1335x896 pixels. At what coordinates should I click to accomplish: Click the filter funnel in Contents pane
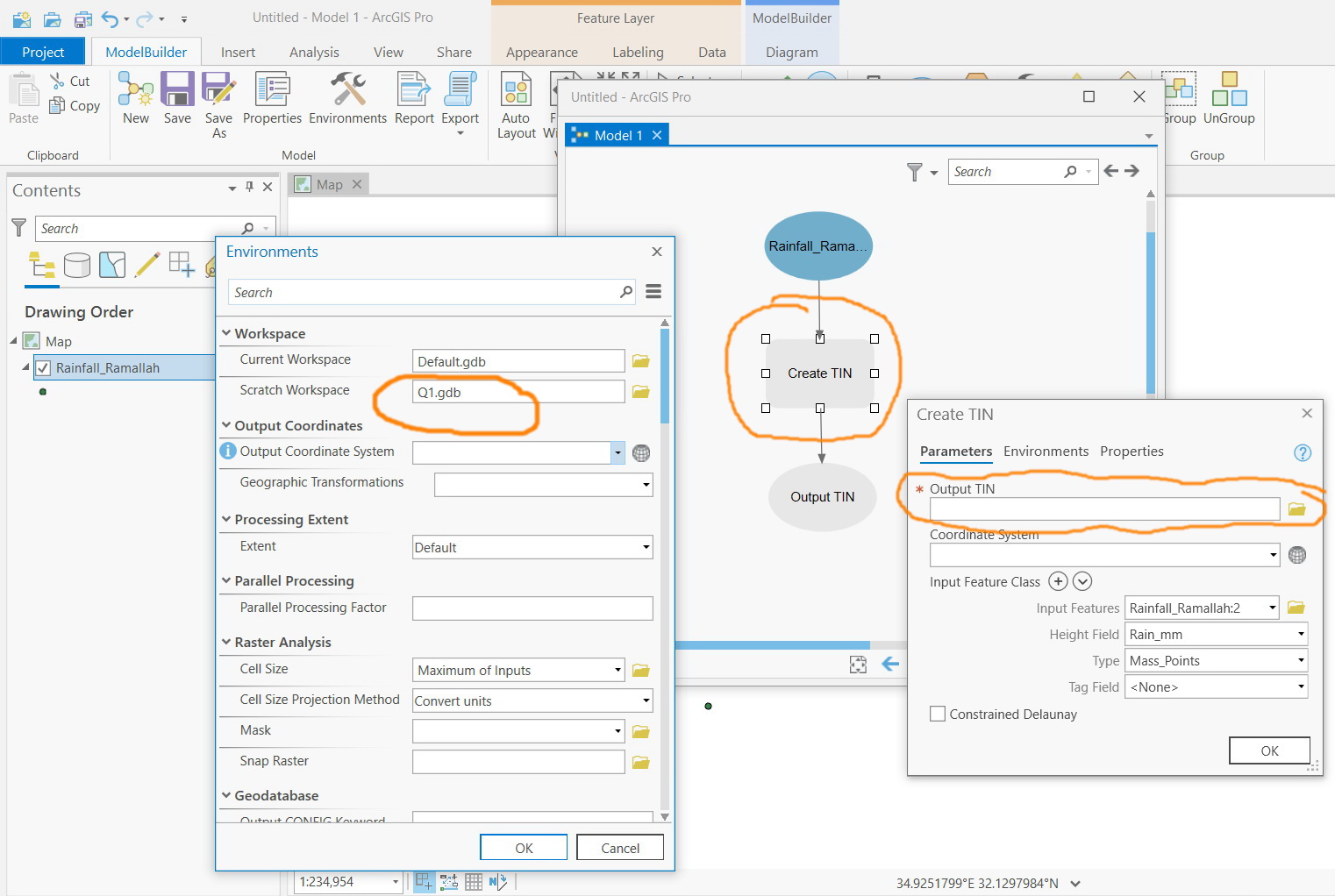pyautogui.click(x=18, y=228)
